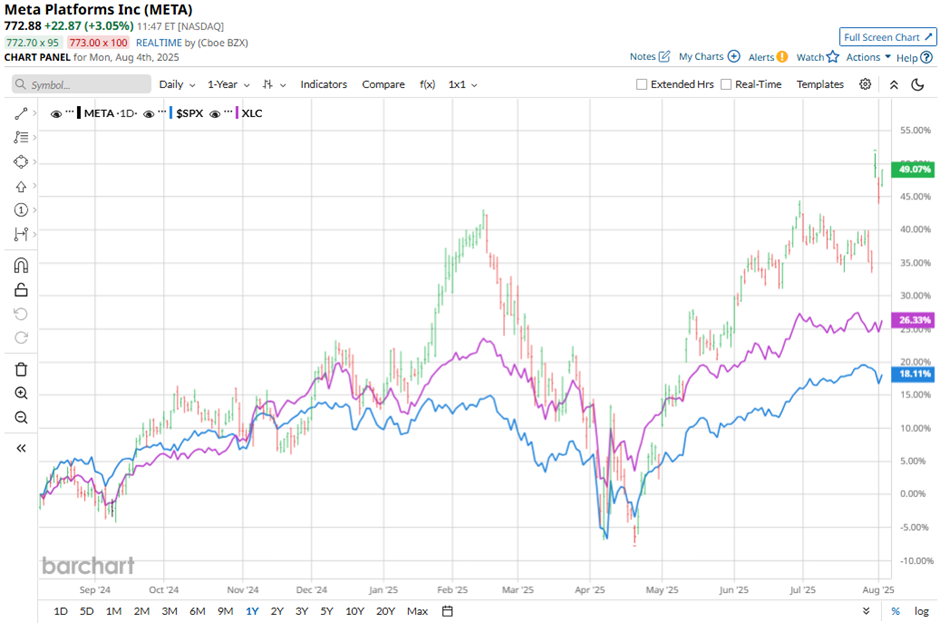
Task: Click the Watch star icon
Action: coord(833,57)
